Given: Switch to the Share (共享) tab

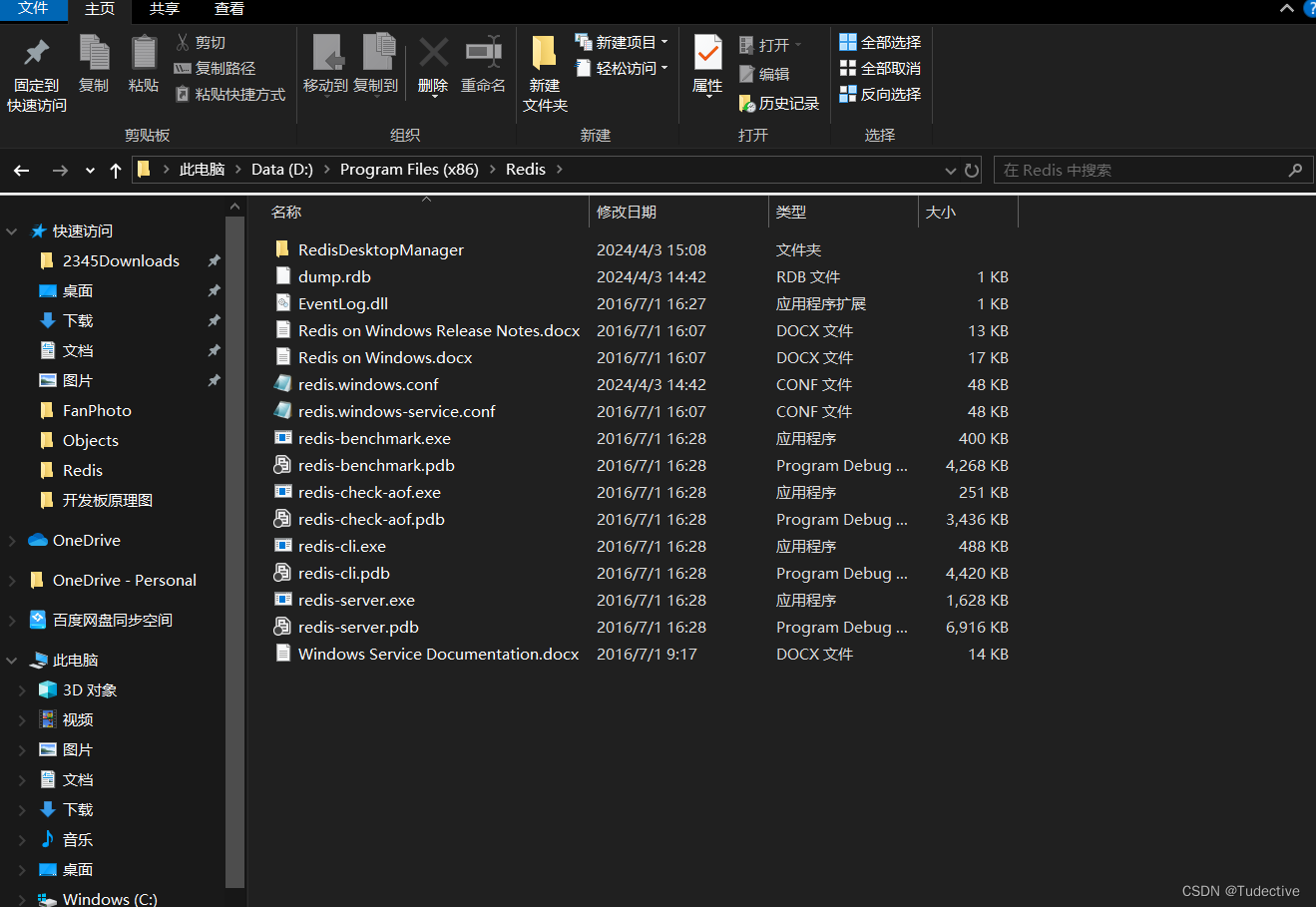Looking at the screenshot, I should (x=165, y=9).
